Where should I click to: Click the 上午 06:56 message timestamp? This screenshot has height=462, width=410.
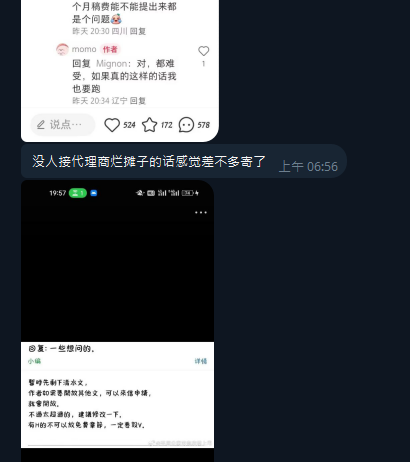point(308,166)
